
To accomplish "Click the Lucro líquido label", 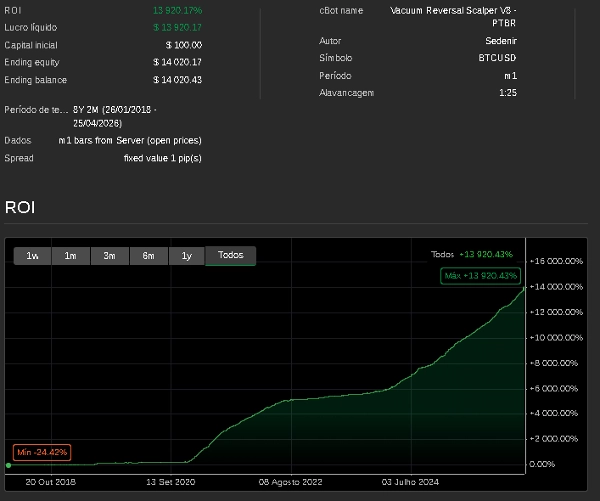I will tap(31, 28).
